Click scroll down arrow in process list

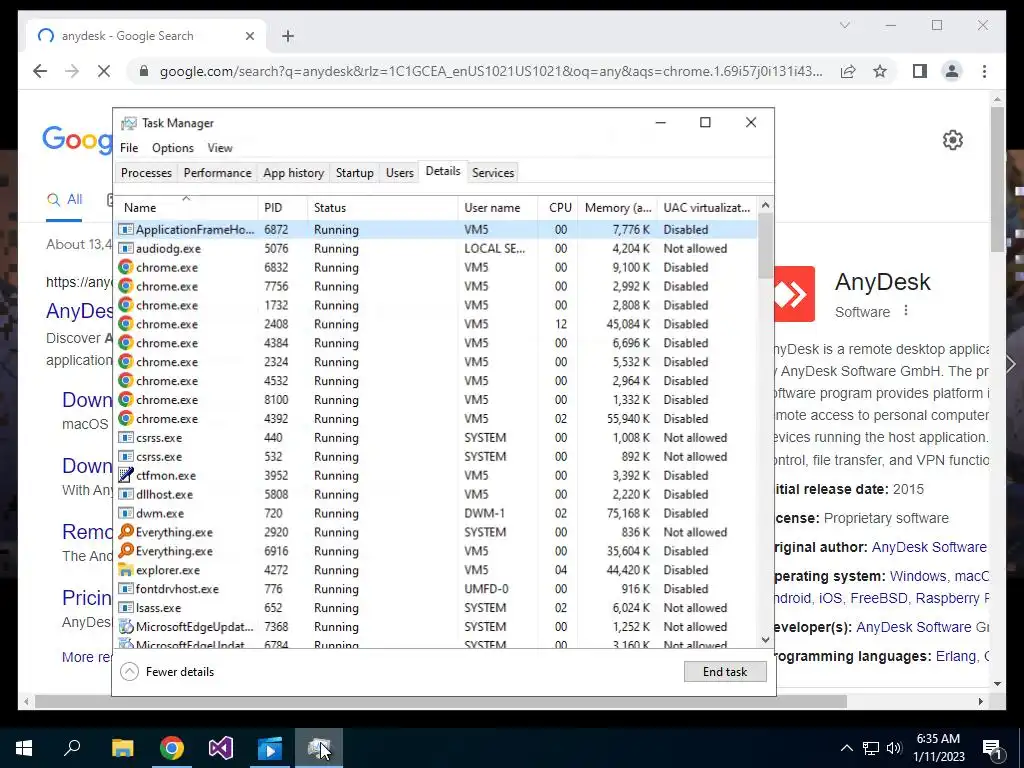[x=765, y=640]
